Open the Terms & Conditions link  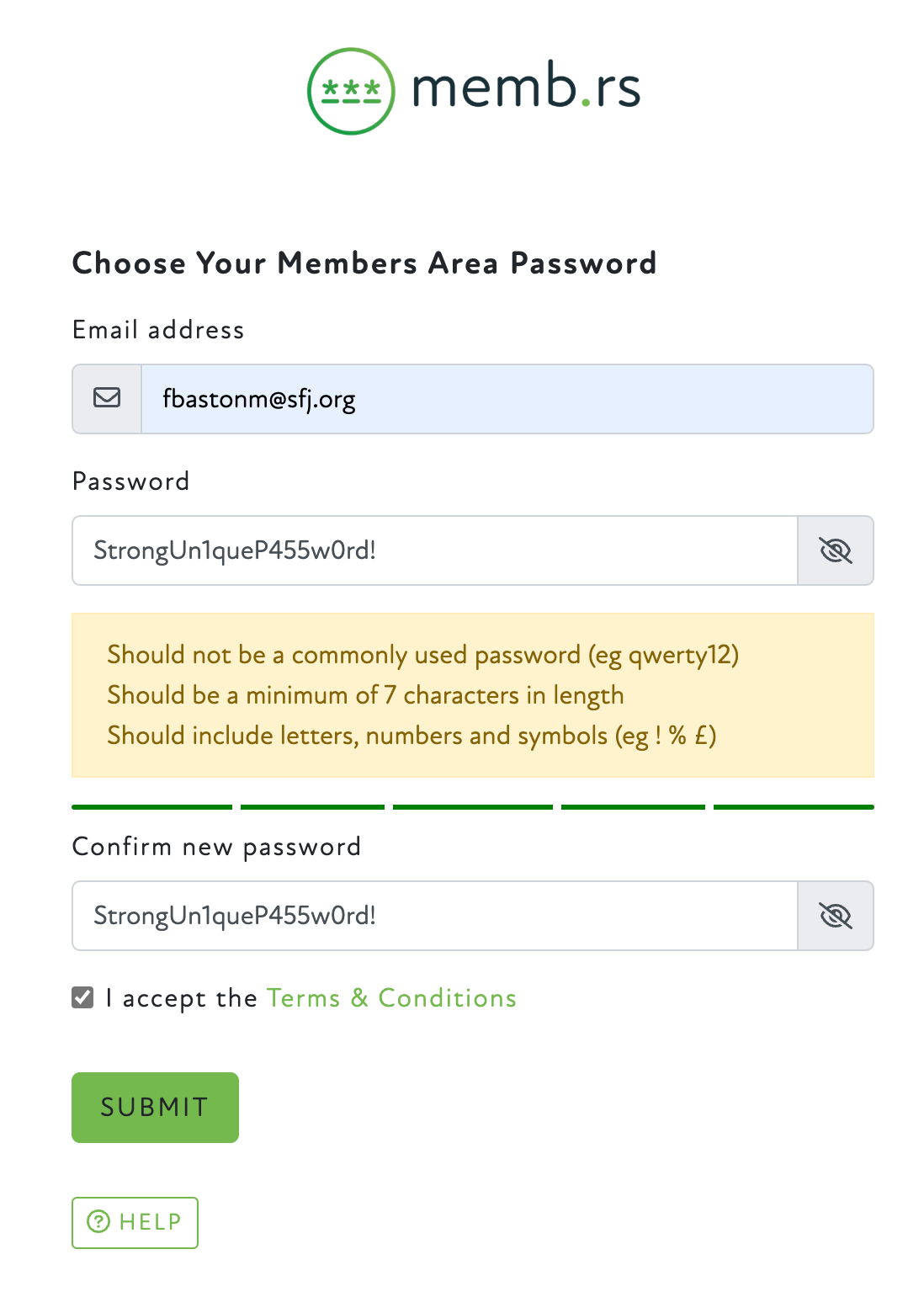391,997
